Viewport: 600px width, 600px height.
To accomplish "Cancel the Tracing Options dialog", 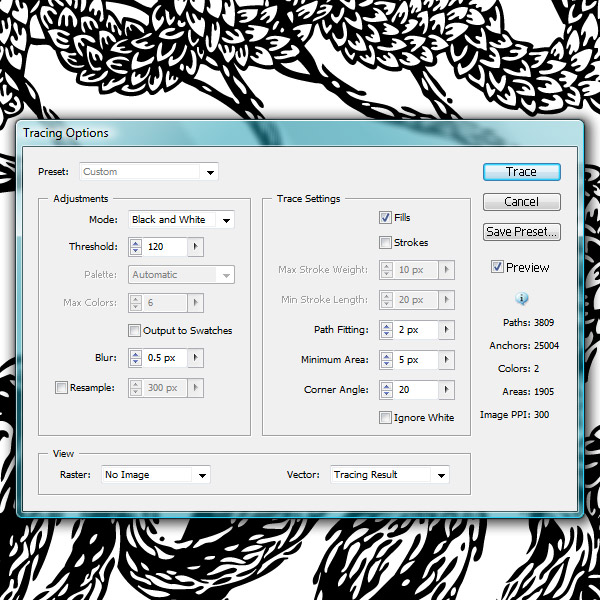I will [522, 202].
